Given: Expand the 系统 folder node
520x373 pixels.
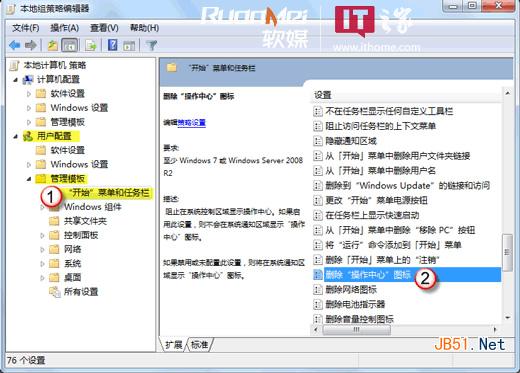Looking at the screenshot, I should [x=42, y=264].
